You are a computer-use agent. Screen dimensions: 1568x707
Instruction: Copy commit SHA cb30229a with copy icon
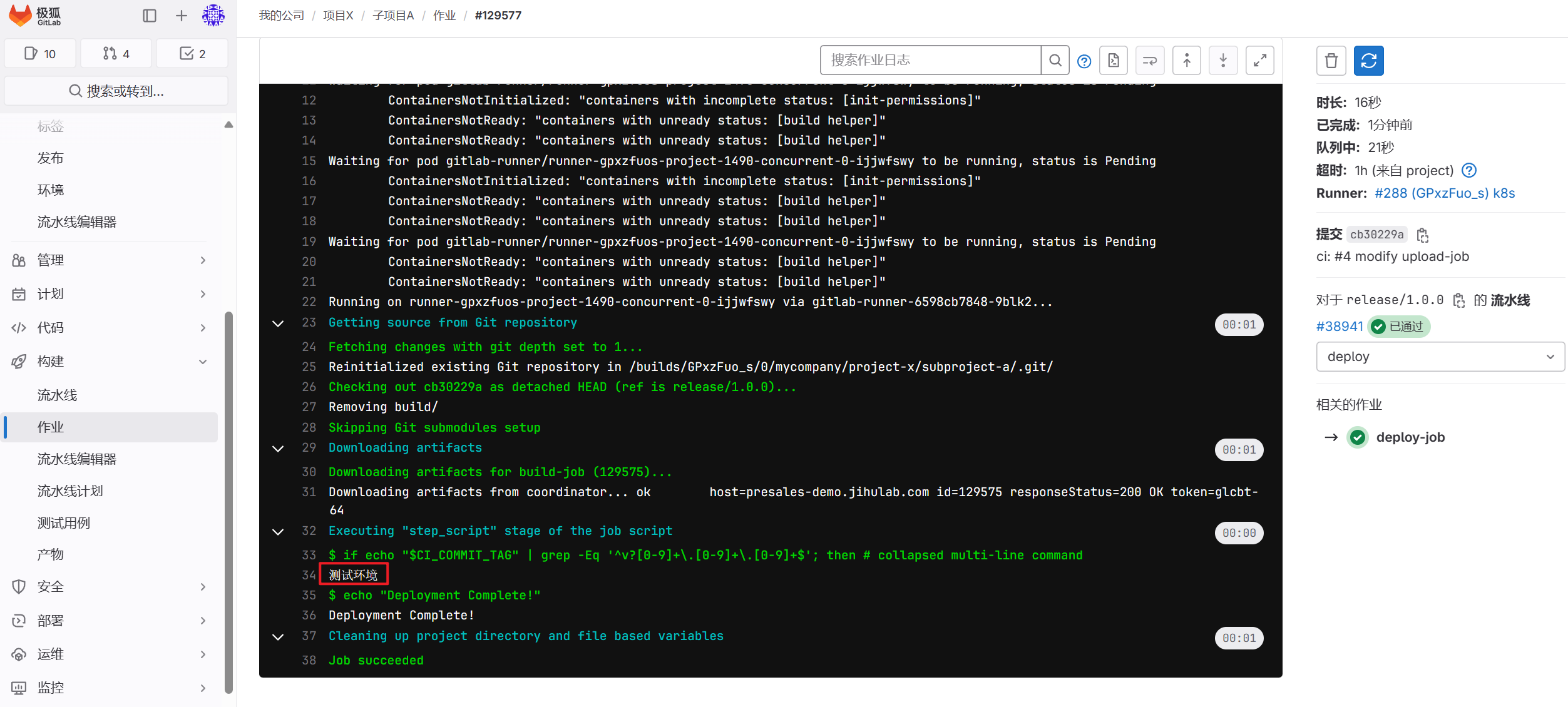(x=1423, y=235)
